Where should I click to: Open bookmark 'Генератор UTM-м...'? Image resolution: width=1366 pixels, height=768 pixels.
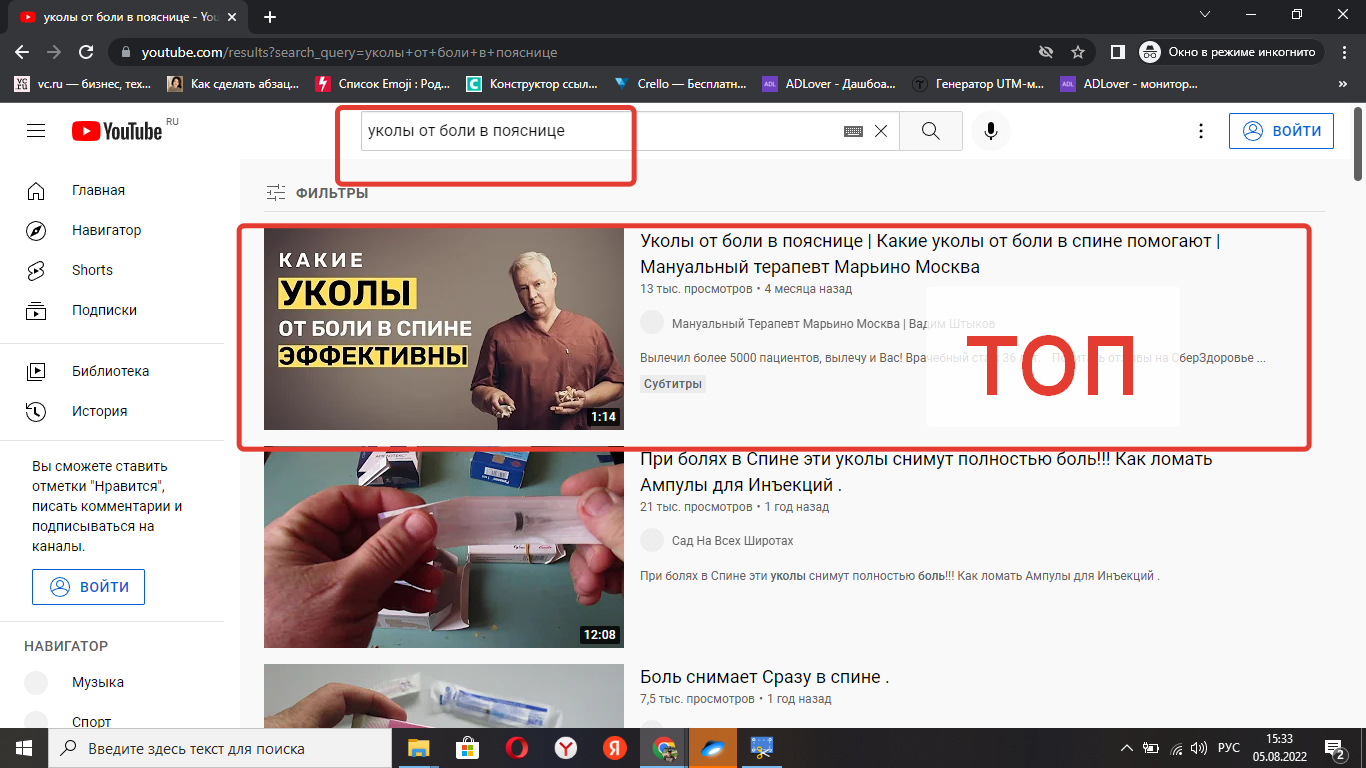point(979,84)
